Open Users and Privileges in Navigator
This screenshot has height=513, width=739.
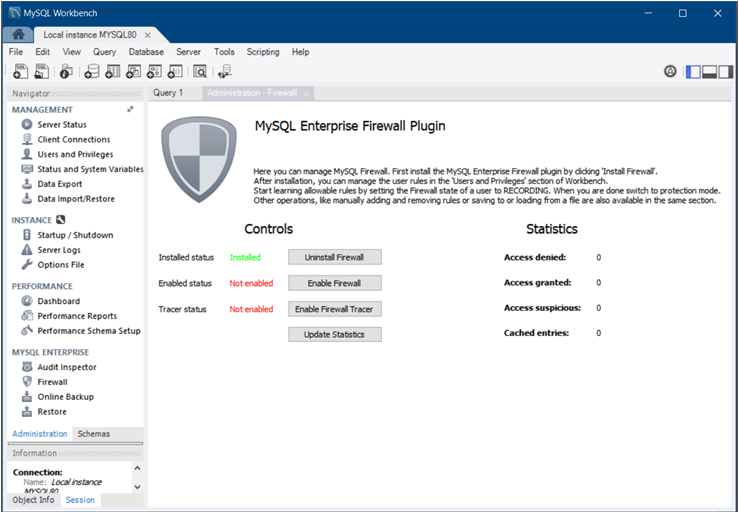click(x=75, y=155)
